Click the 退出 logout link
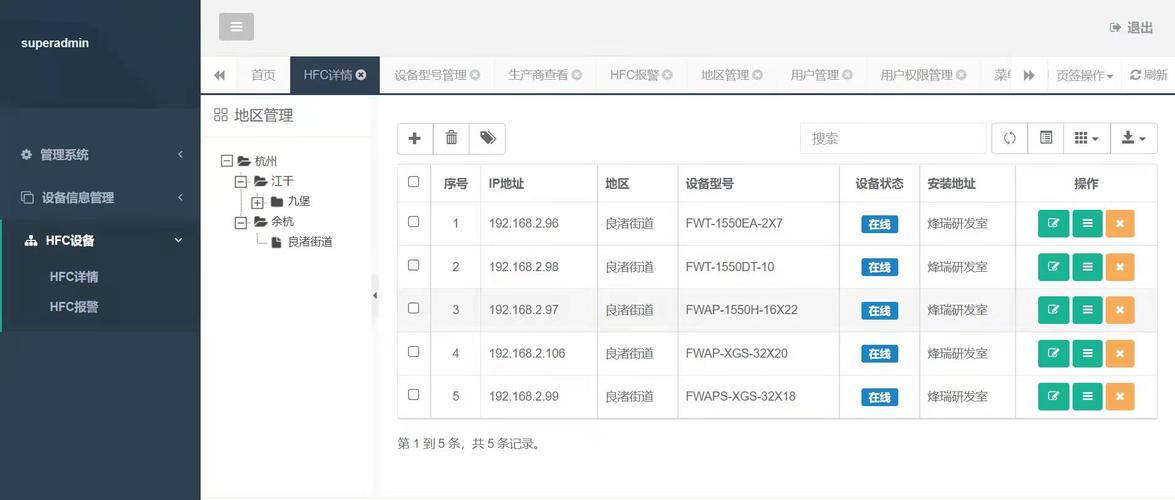Image resolution: width=1175 pixels, height=500 pixels. [1132, 28]
